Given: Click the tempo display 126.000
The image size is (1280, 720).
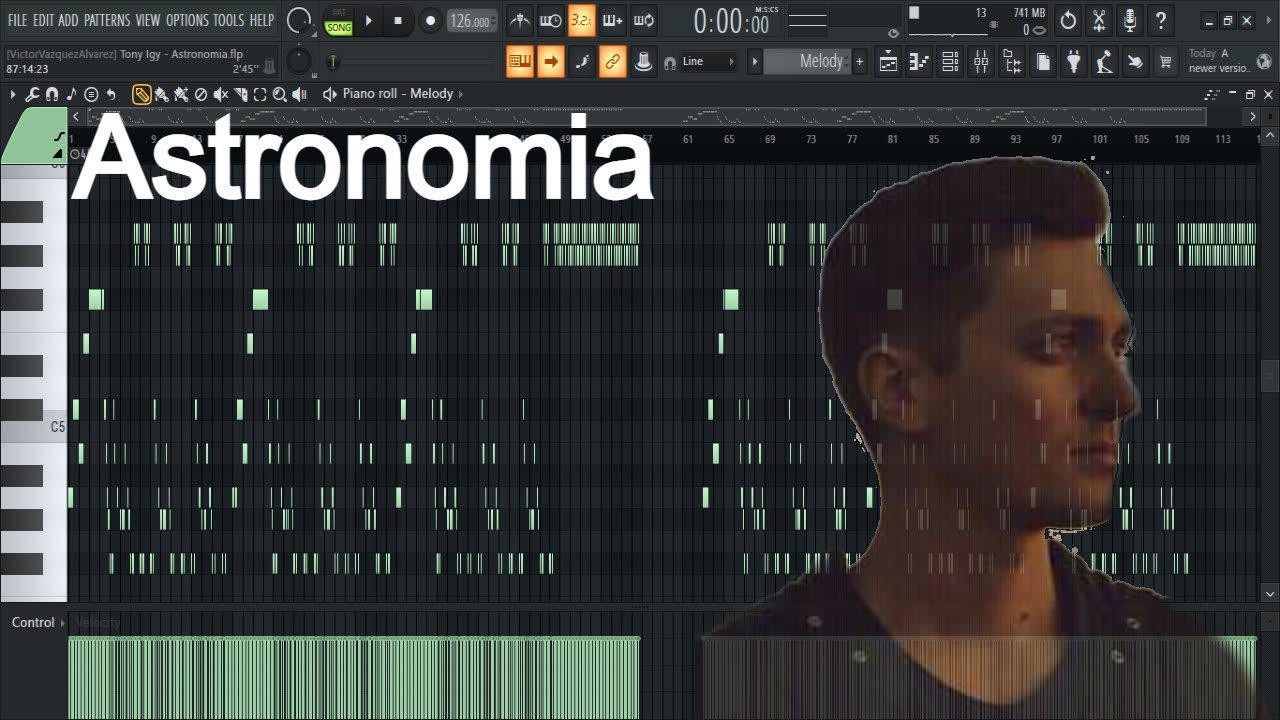Looking at the screenshot, I should (x=470, y=21).
